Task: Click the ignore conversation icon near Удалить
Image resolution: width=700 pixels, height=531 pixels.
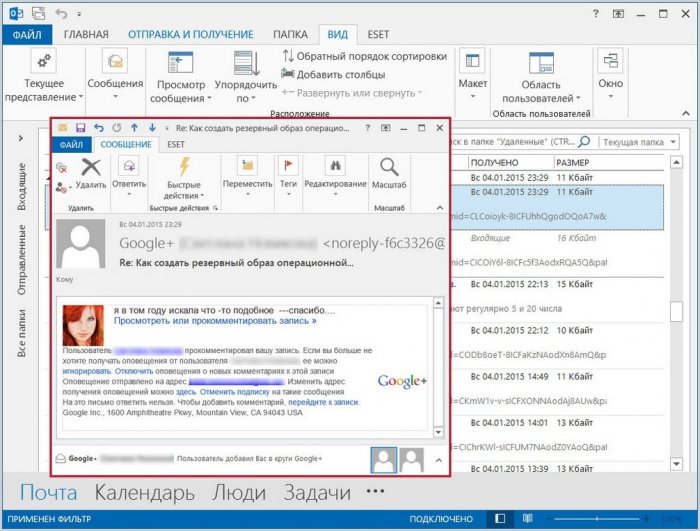Action: coord(62,168)
